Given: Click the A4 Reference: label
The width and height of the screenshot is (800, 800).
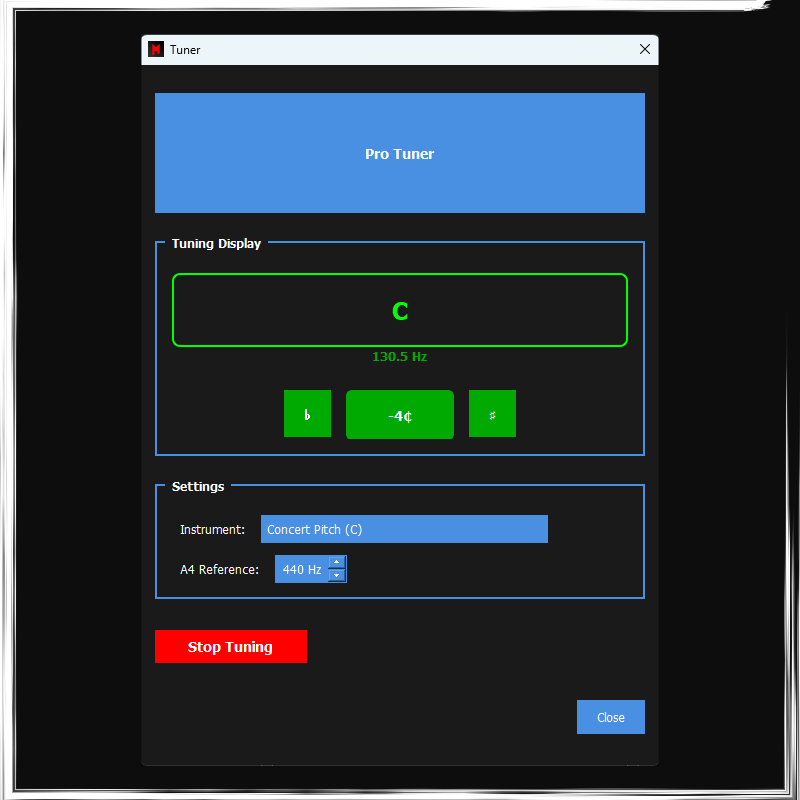Looking at the screenshot, I should (x=219, y=569).
